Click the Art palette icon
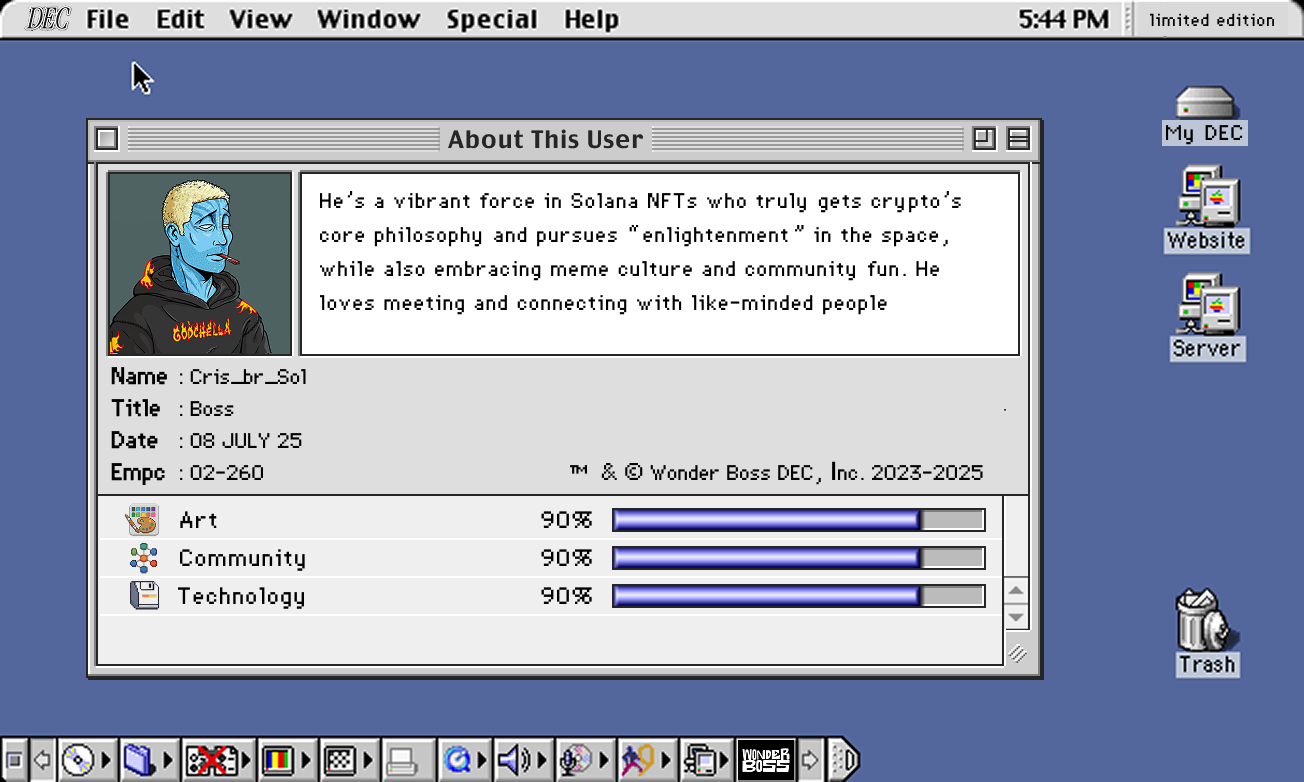 (x=143, y=520)
